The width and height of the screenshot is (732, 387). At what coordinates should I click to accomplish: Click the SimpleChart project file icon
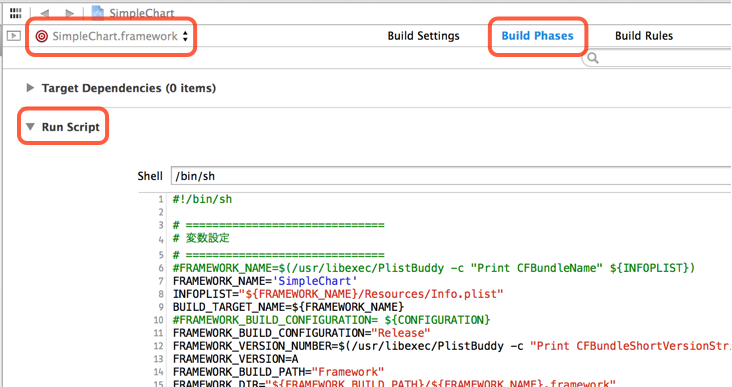point(98,13)
